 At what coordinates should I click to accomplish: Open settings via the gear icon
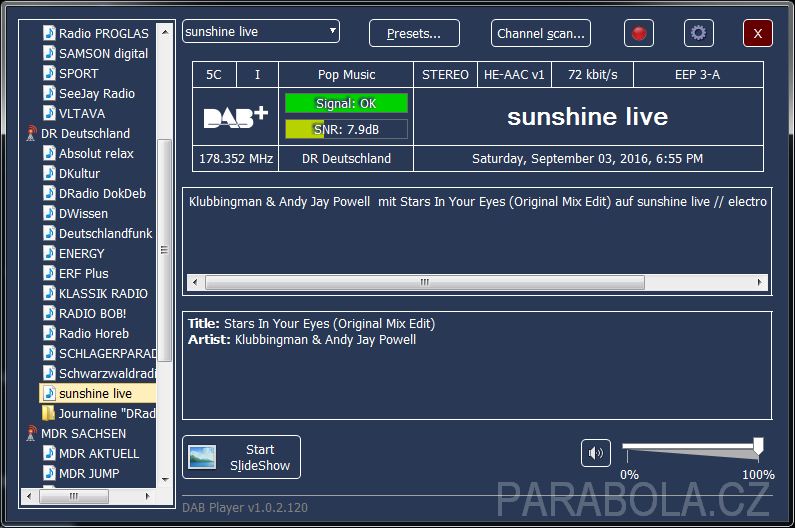coord(699,34)
